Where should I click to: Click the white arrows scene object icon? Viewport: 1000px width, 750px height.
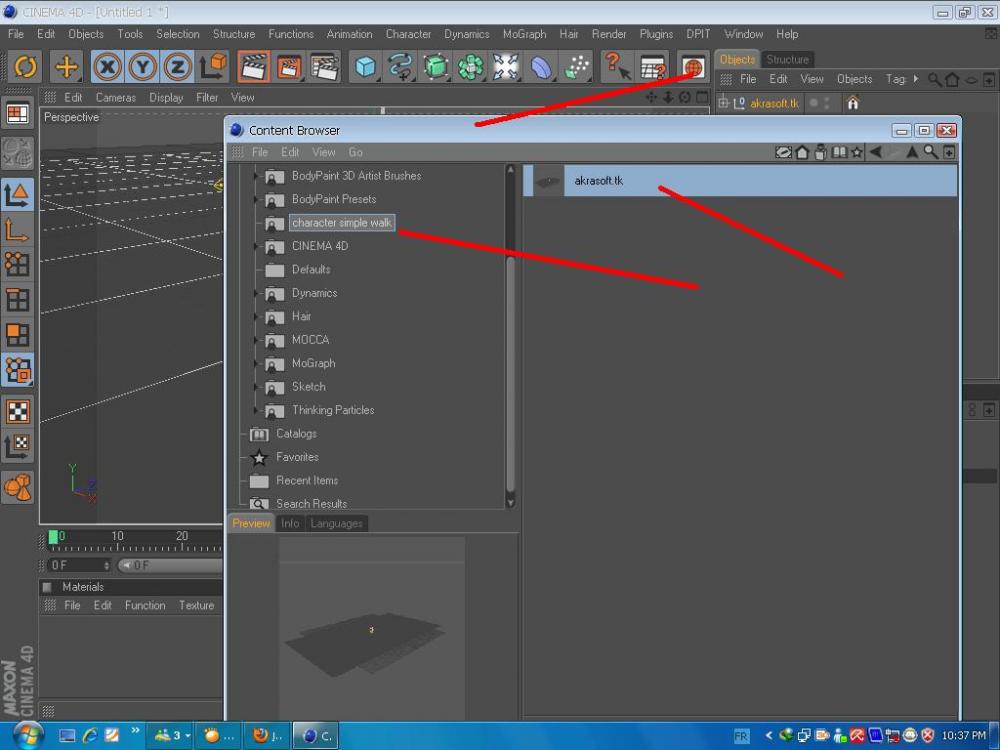point(506,66)
